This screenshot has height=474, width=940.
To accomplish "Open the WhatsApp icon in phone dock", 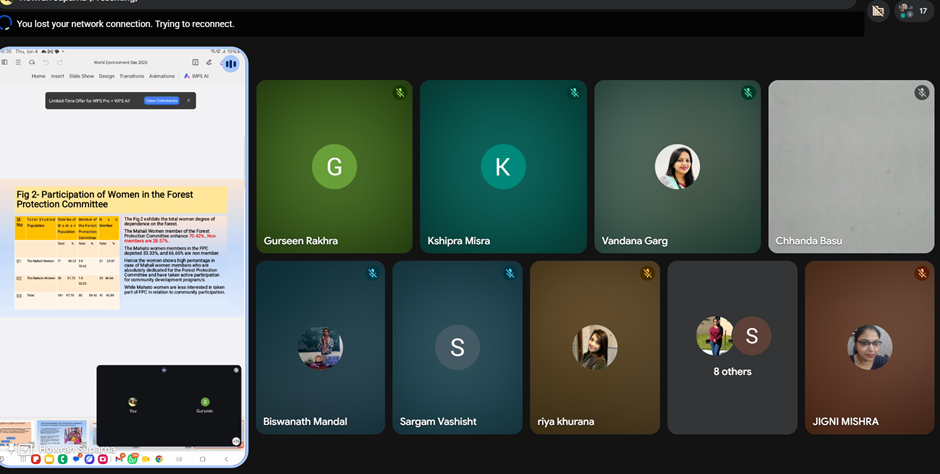I will point(132,459).
